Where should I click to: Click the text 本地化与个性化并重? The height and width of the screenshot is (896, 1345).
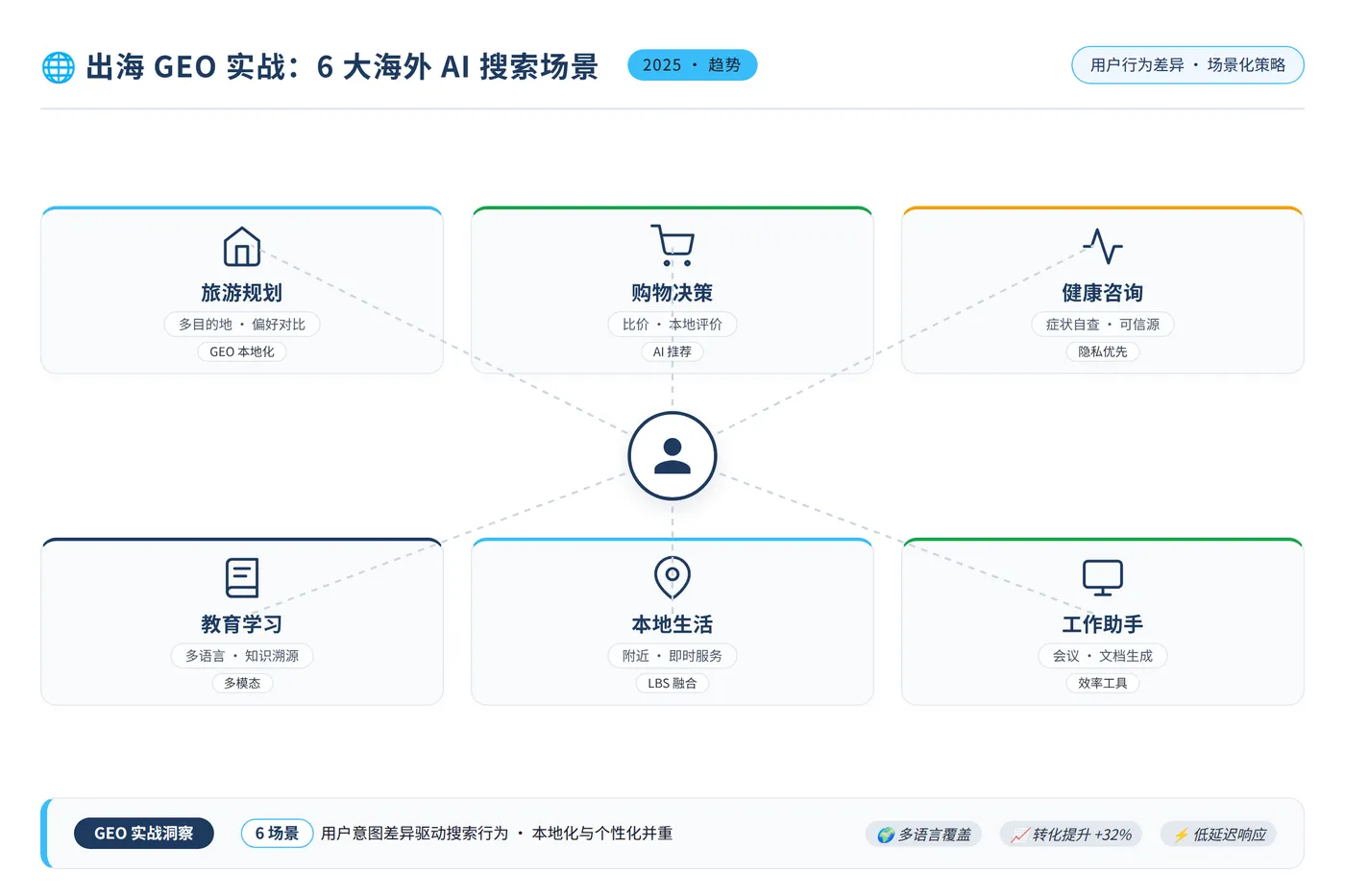(602, 834)
